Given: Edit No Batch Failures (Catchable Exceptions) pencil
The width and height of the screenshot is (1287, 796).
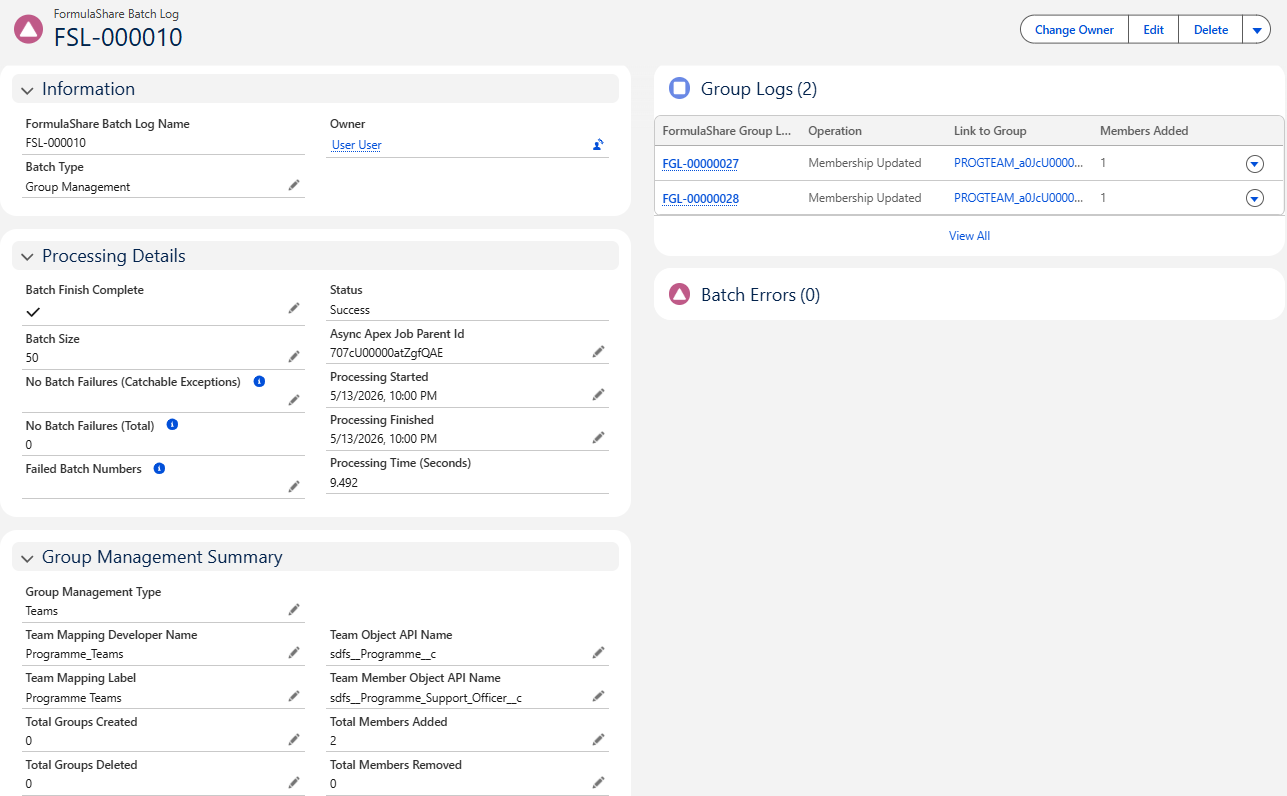Looking at the screenshot, I should pyautogui.click(x=294, y=400).
